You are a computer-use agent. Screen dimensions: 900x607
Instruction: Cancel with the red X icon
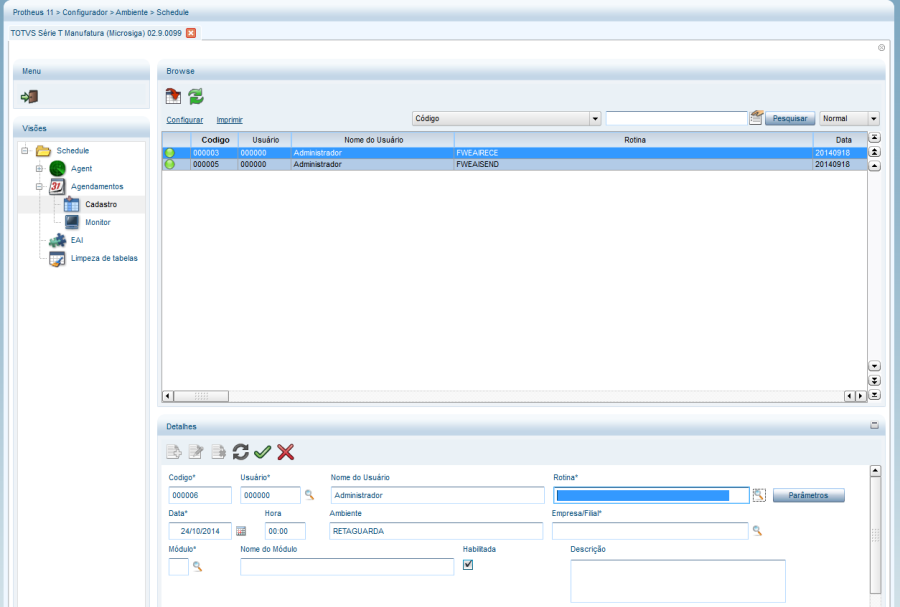coord(285,452)
